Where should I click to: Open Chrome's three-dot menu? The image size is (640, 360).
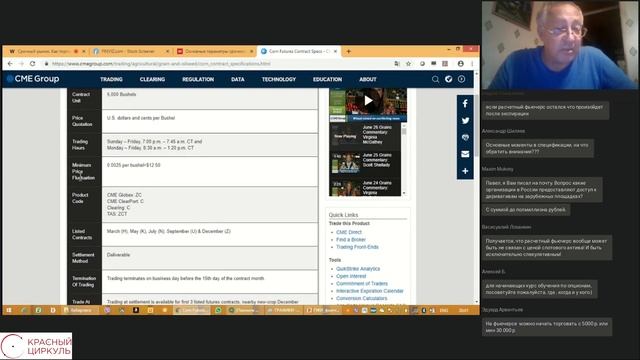[472, 64]
